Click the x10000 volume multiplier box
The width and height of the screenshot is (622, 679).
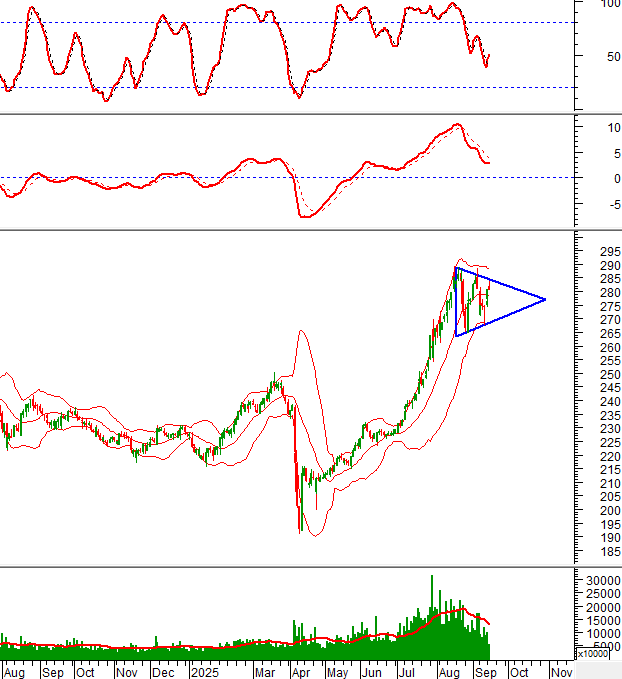click(592, 653)
